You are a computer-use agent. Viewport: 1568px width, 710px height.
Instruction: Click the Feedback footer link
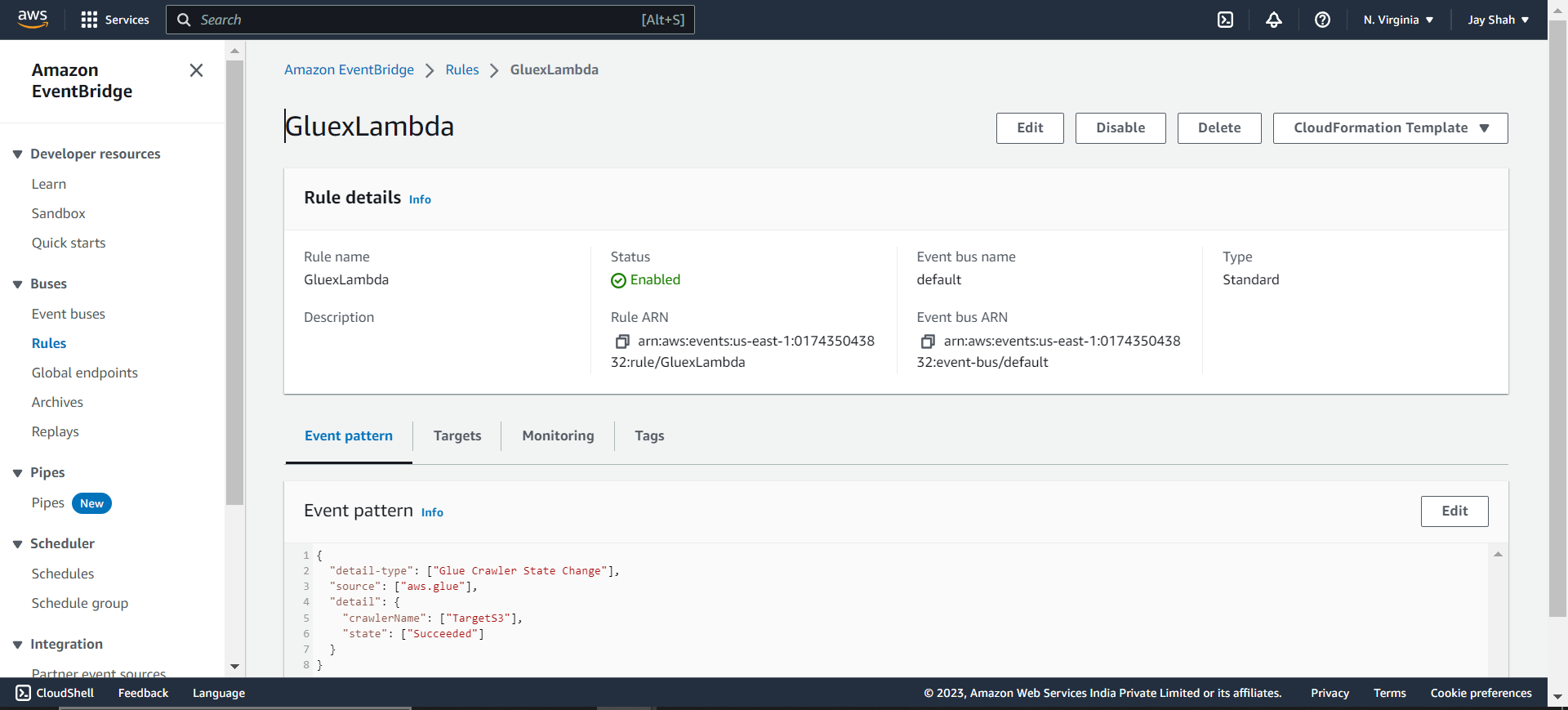143,693
